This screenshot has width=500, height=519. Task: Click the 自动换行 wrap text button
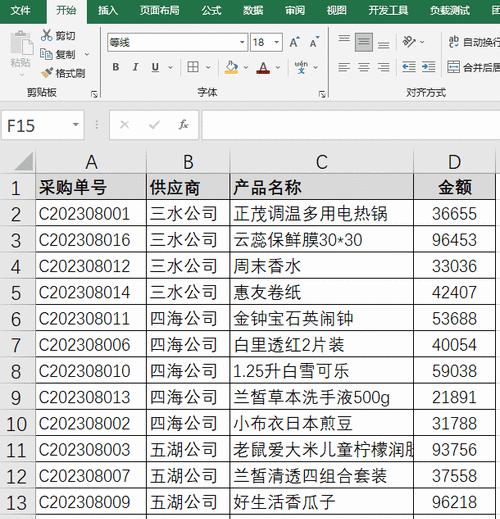pos(474,42)
